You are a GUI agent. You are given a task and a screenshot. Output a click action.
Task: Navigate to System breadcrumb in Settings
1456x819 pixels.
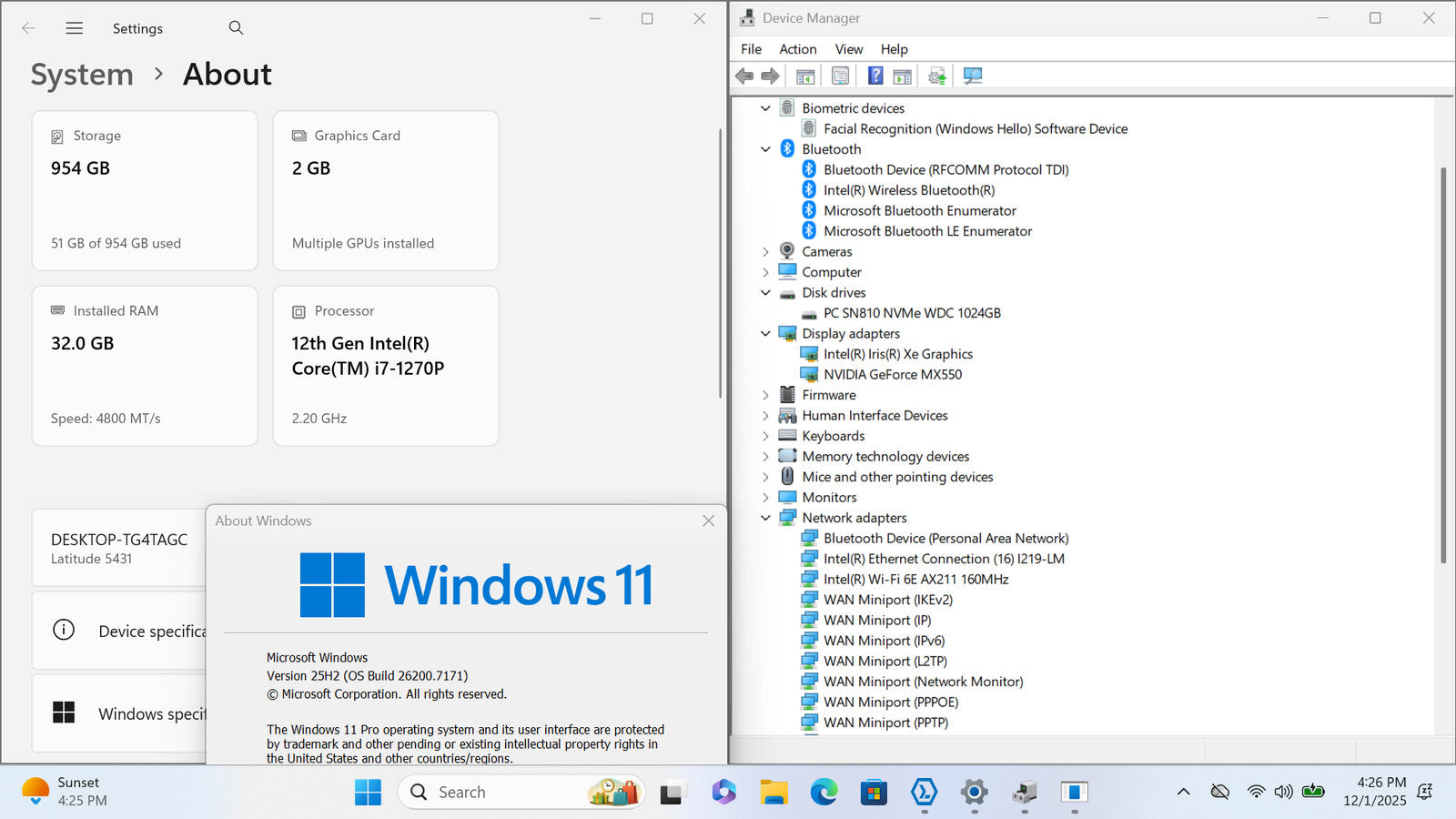[x=82, y=75]
